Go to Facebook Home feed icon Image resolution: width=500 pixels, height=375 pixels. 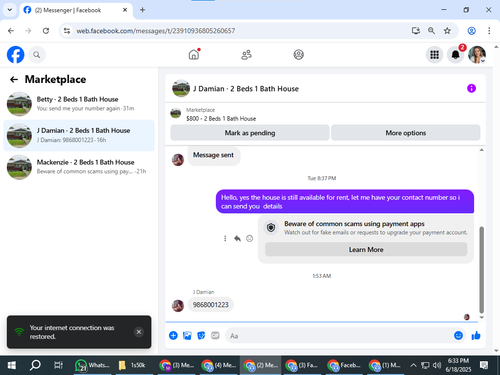[x=194, y=54]
